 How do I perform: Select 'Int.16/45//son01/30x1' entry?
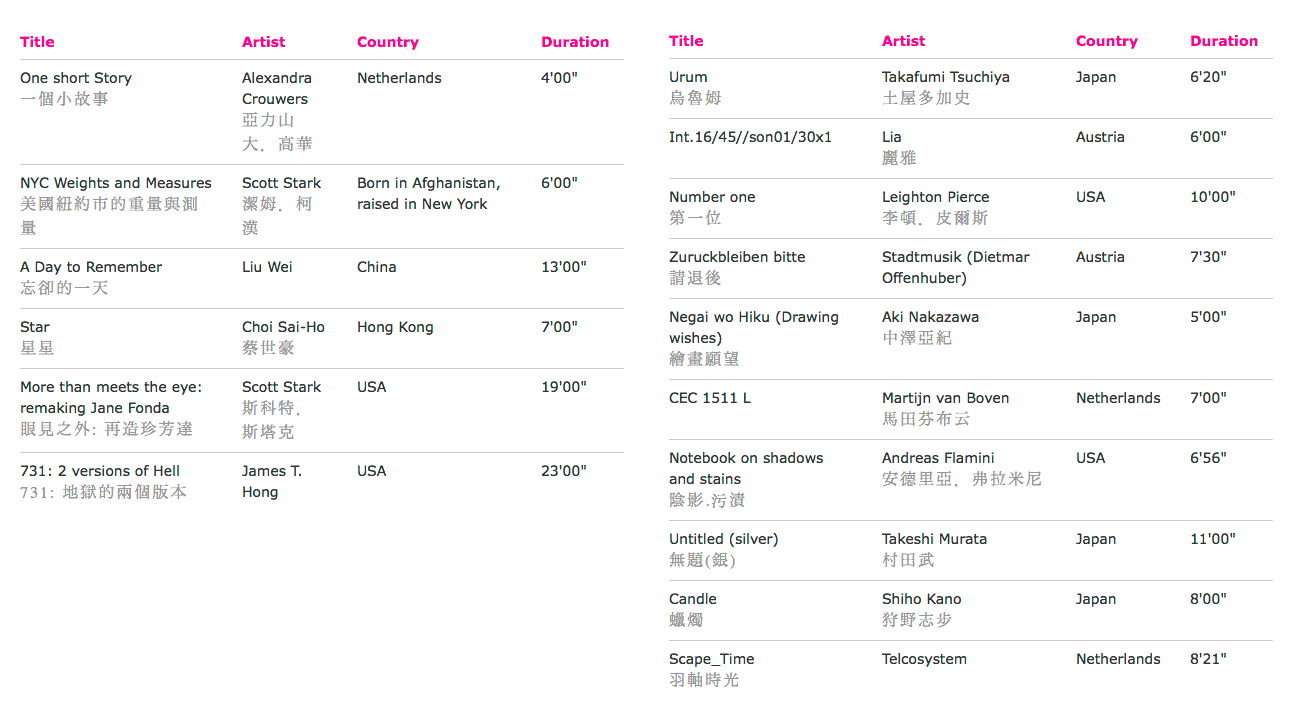(750, 137)
